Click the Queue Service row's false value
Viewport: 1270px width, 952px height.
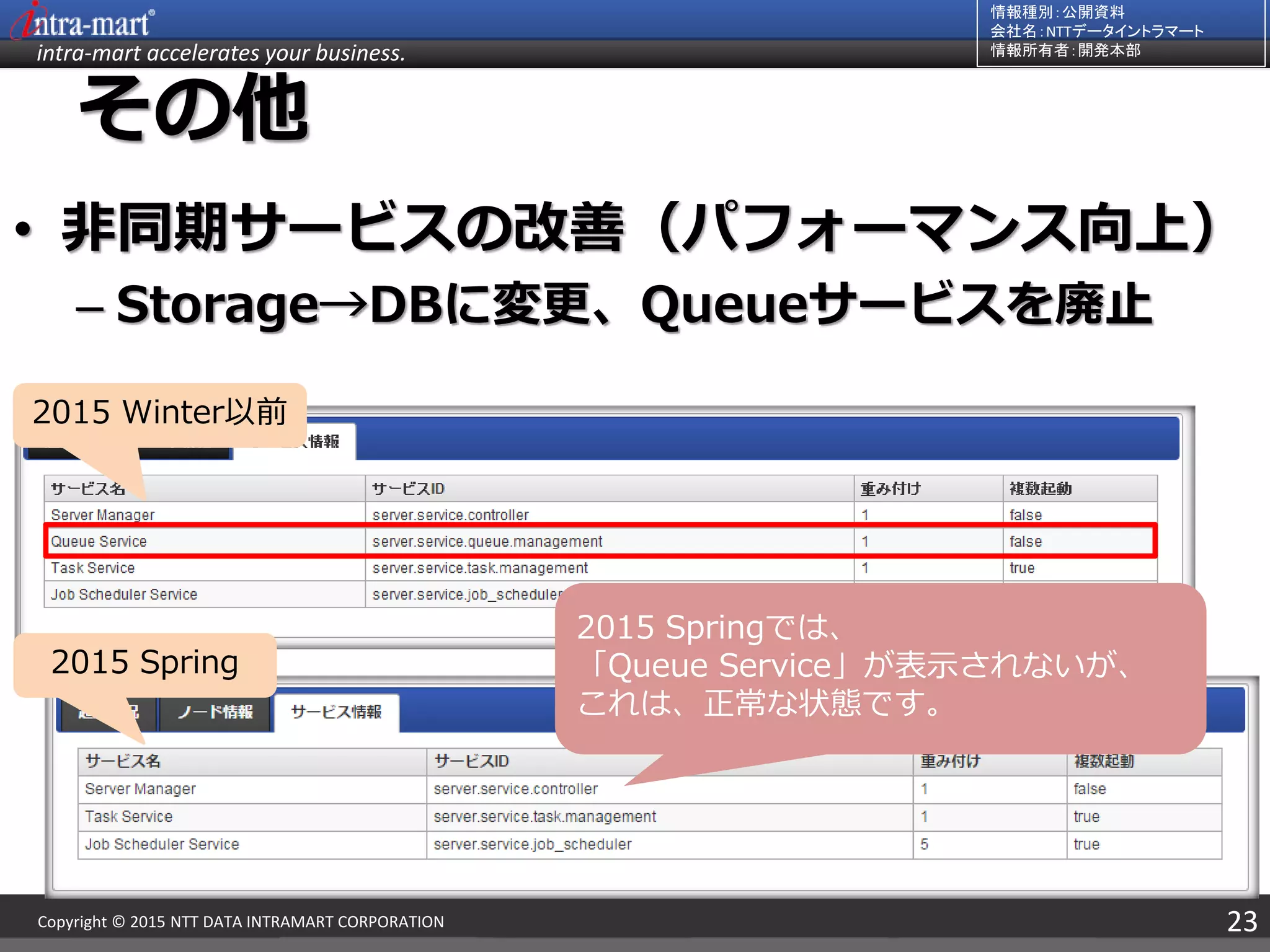(1026, 542)
